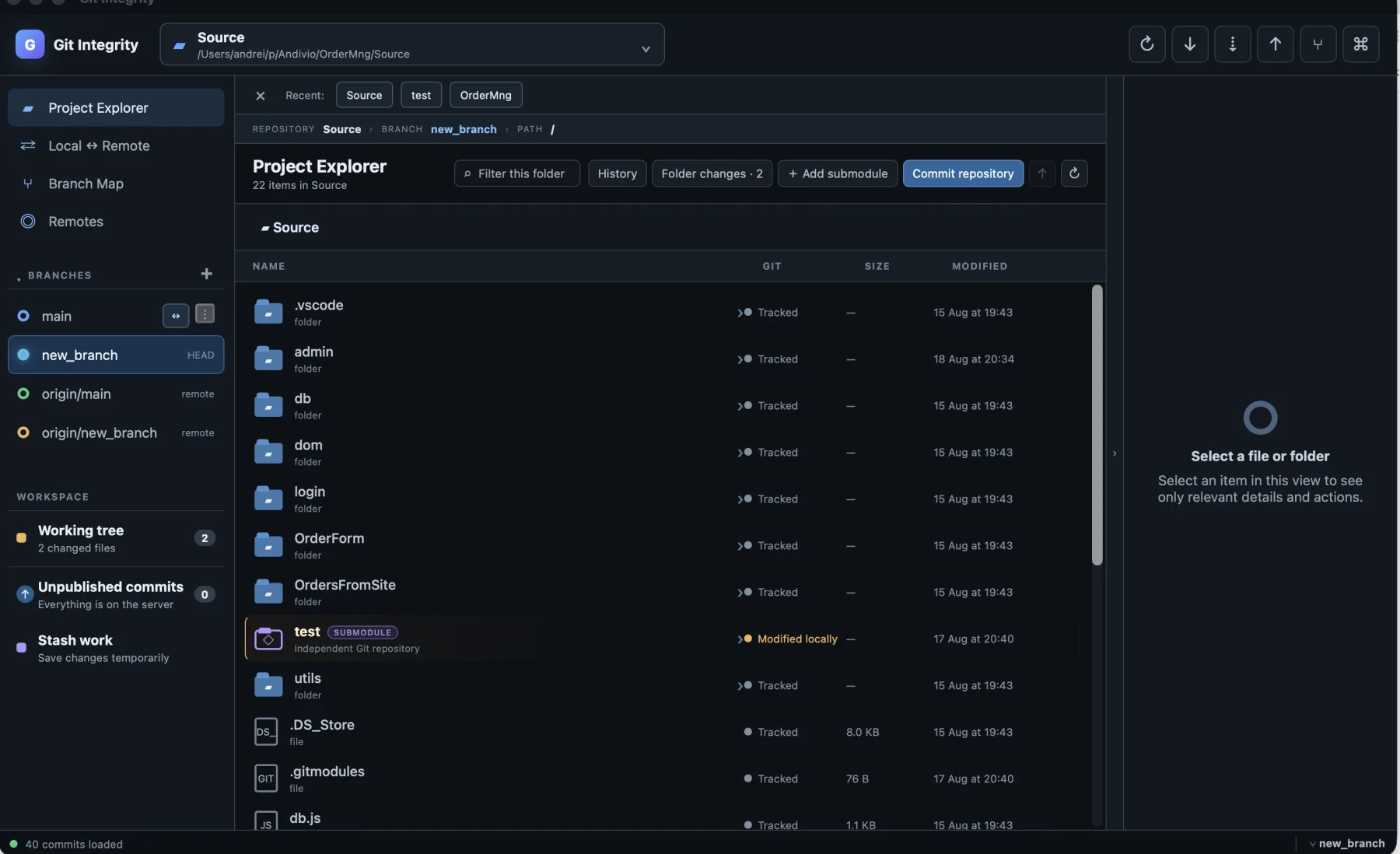Add a new branch with plus icon
The height and width of the screenshot is (854, 1400).
206,274
